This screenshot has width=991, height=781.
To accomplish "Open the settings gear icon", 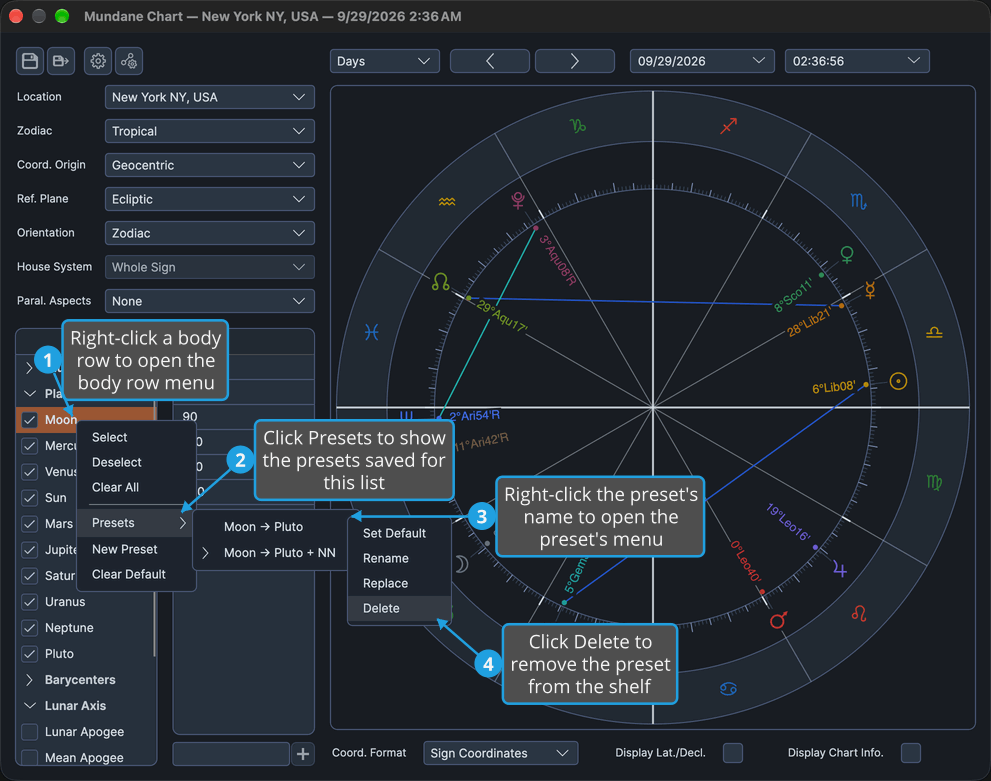I will [x=98, y=61].
